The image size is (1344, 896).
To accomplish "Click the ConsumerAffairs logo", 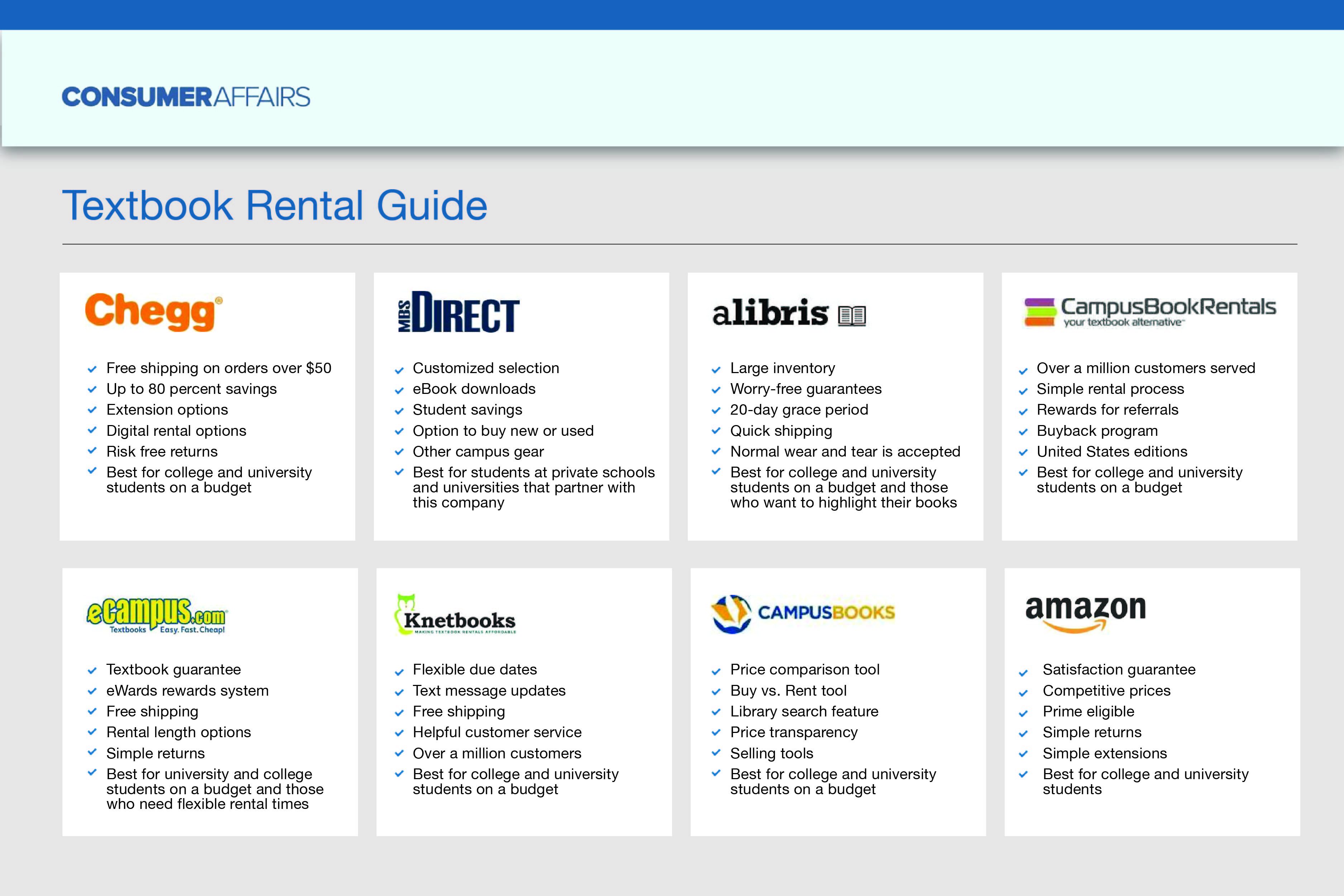I will [186, 96].
